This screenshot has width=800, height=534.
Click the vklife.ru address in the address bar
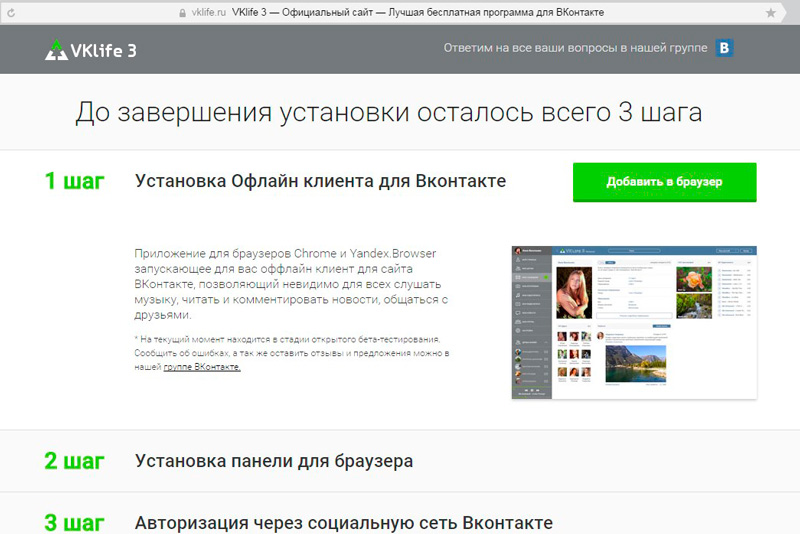click(208, 13)
